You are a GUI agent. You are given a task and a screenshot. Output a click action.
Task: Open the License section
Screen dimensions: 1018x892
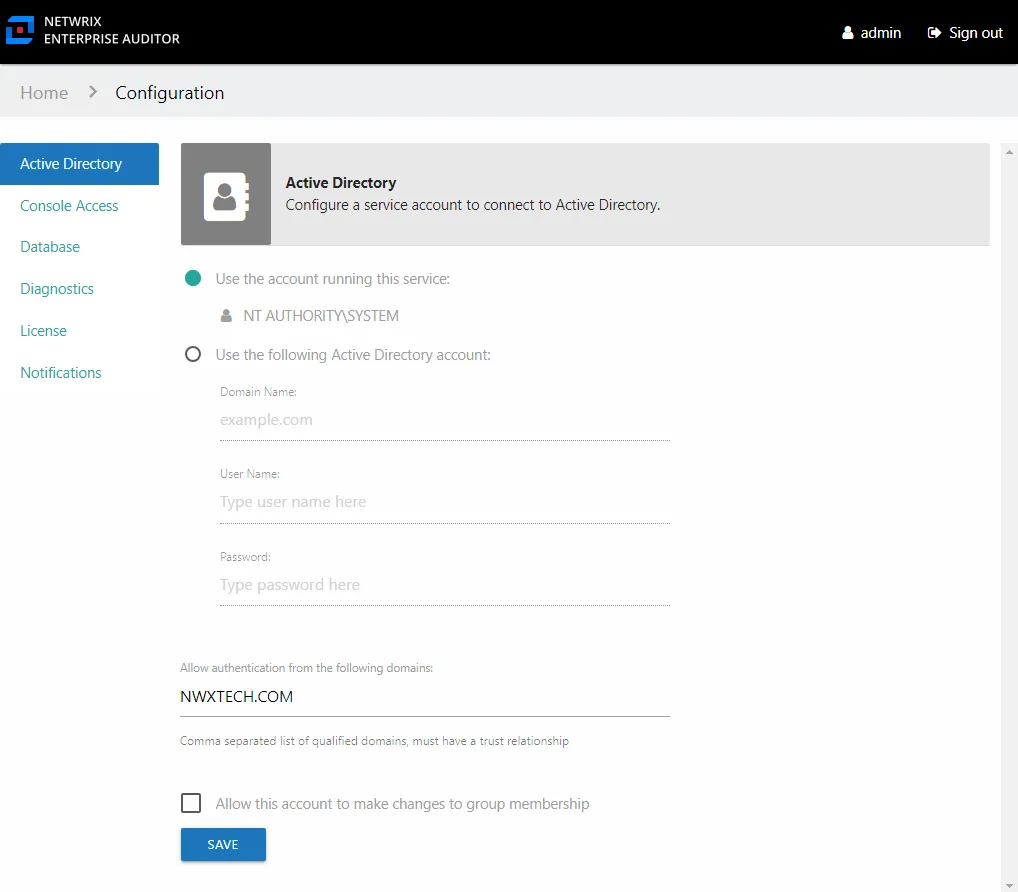click(43, 330)
